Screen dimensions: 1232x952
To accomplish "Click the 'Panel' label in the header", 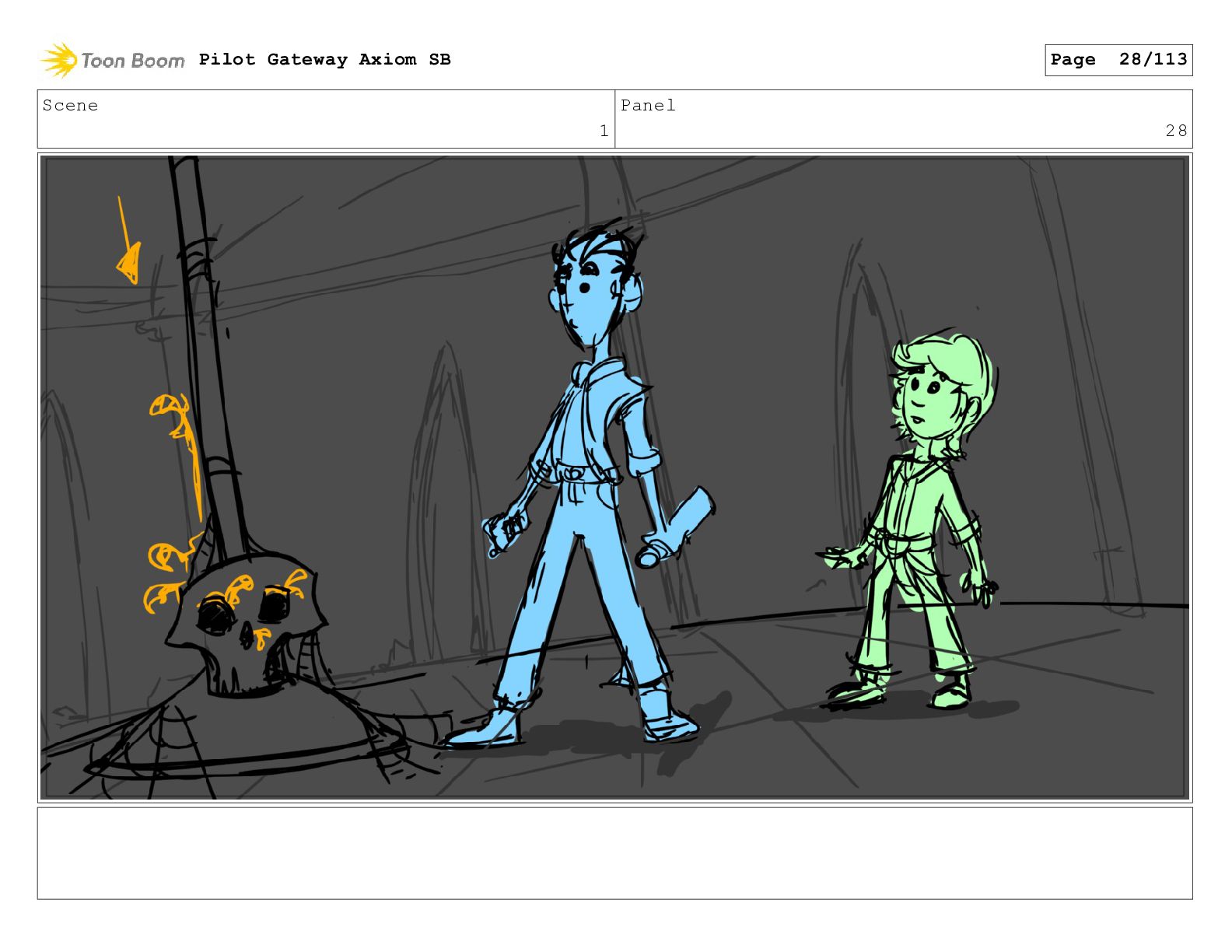I will click(648, 106).
